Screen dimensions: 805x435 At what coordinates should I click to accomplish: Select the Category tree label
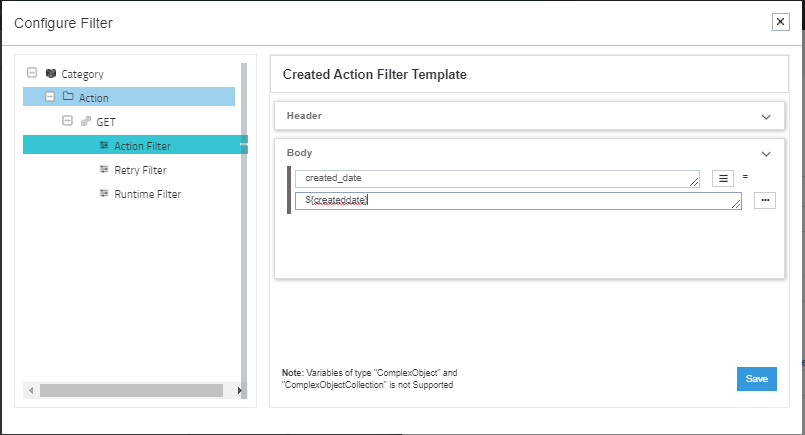click(x=82, y=74)
